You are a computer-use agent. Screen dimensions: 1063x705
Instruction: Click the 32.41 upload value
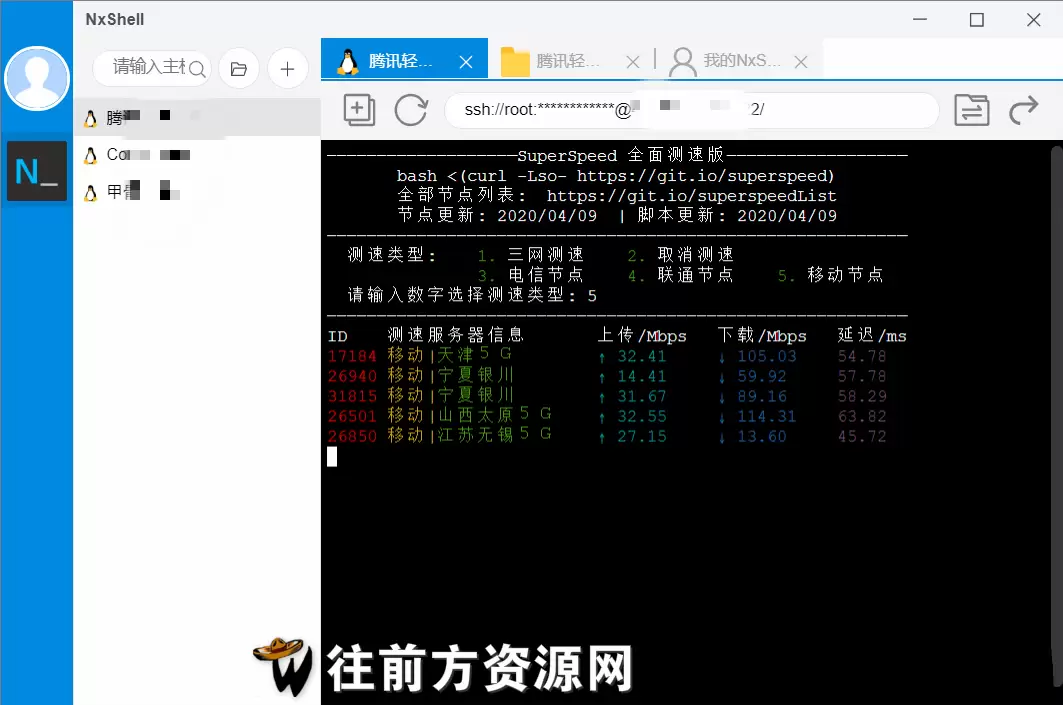641,356
